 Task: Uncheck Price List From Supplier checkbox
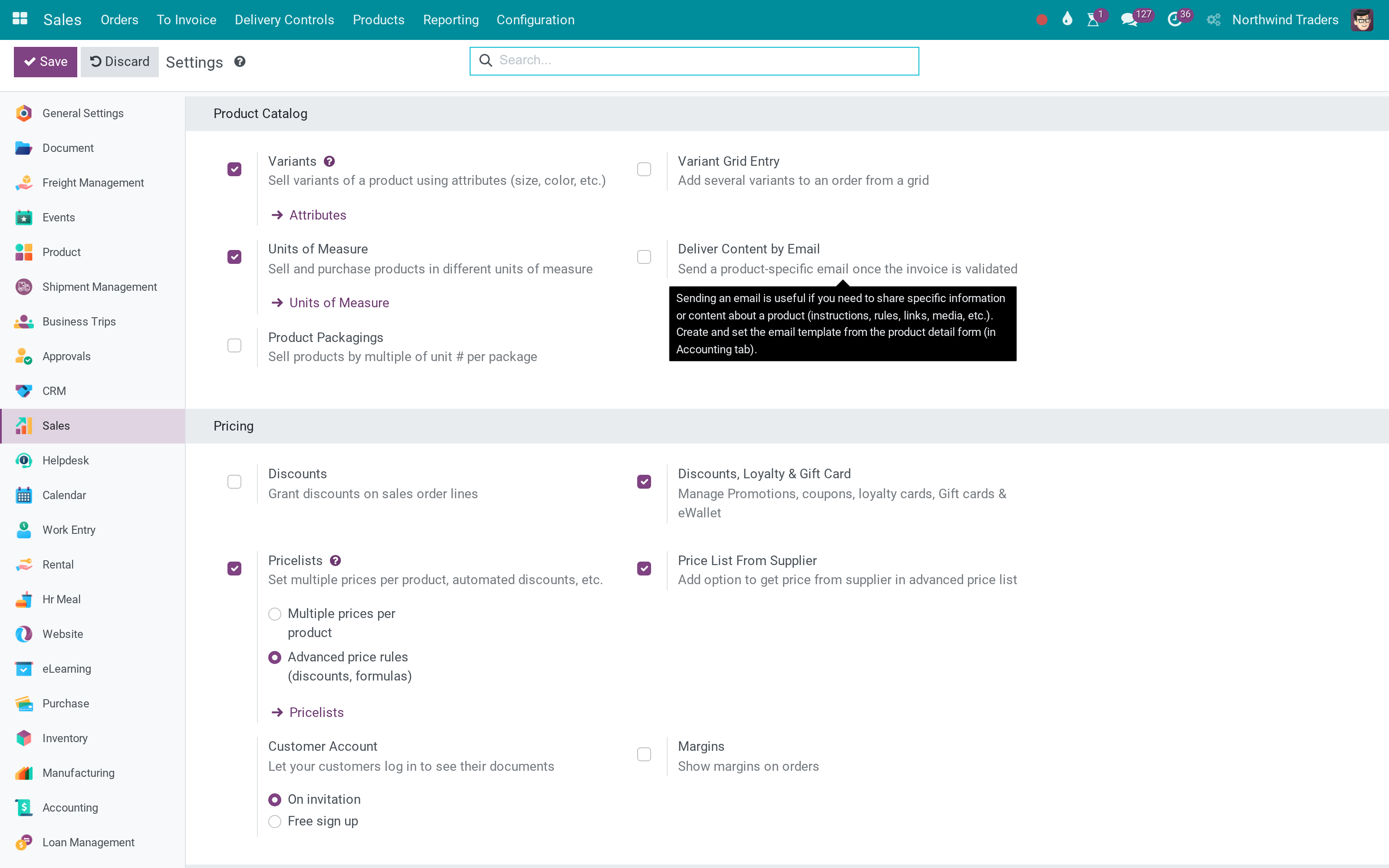click(644, 569)
